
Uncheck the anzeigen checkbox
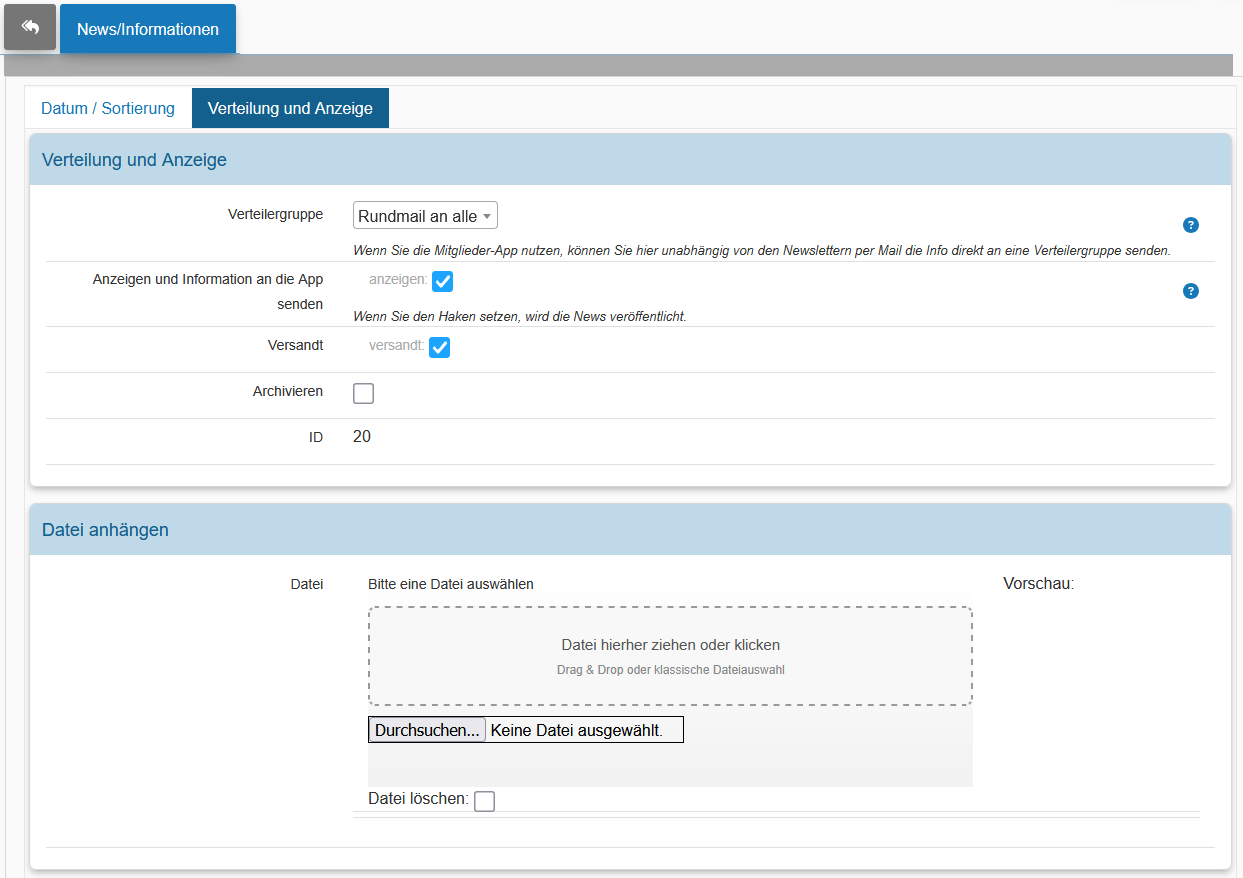pos(443,281)
